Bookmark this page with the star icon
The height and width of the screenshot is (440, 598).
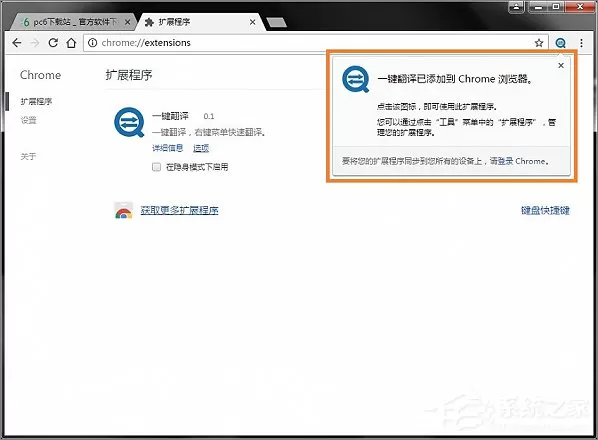tap(539, 43)
